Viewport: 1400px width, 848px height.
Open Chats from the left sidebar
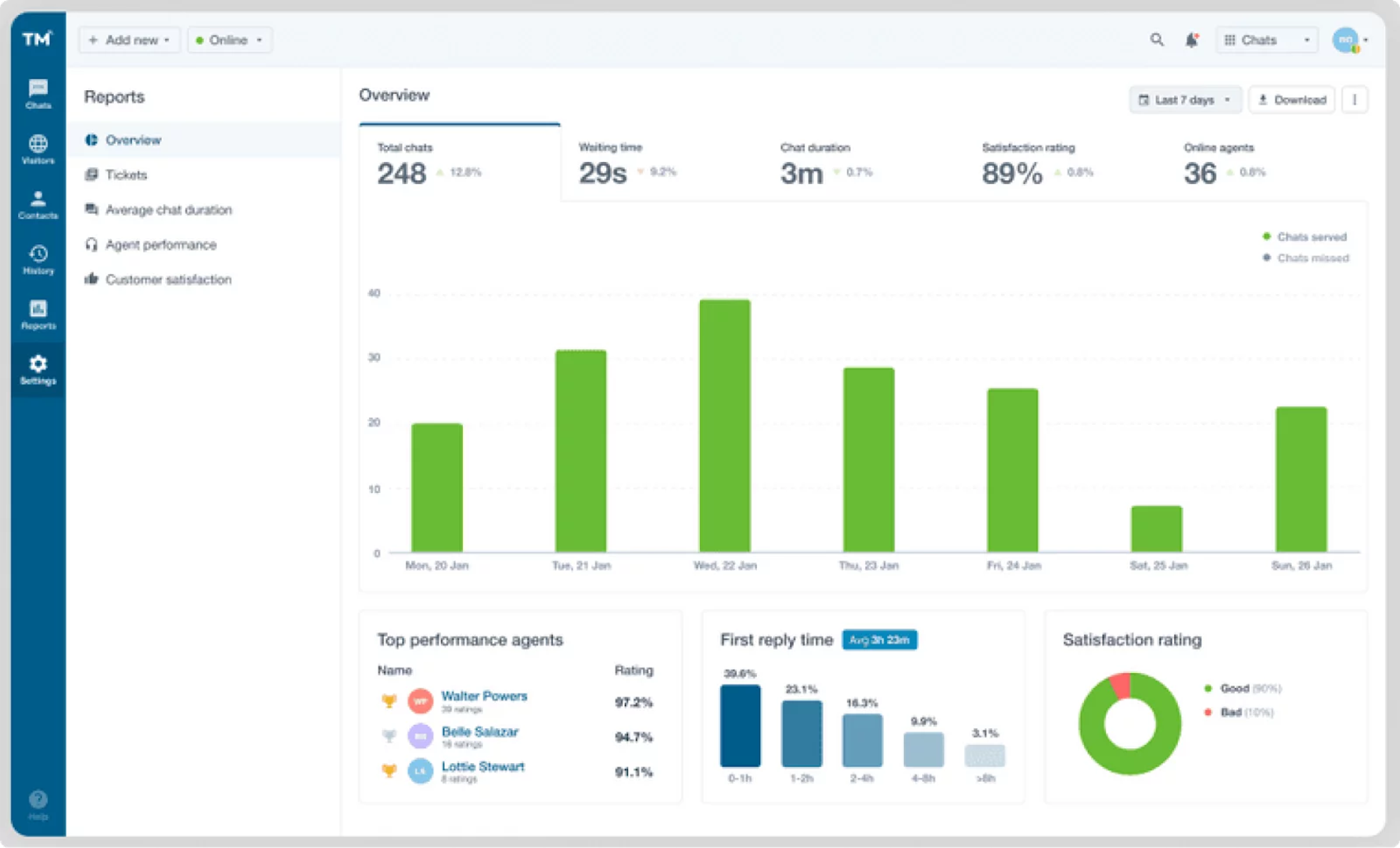coord(38,94)
